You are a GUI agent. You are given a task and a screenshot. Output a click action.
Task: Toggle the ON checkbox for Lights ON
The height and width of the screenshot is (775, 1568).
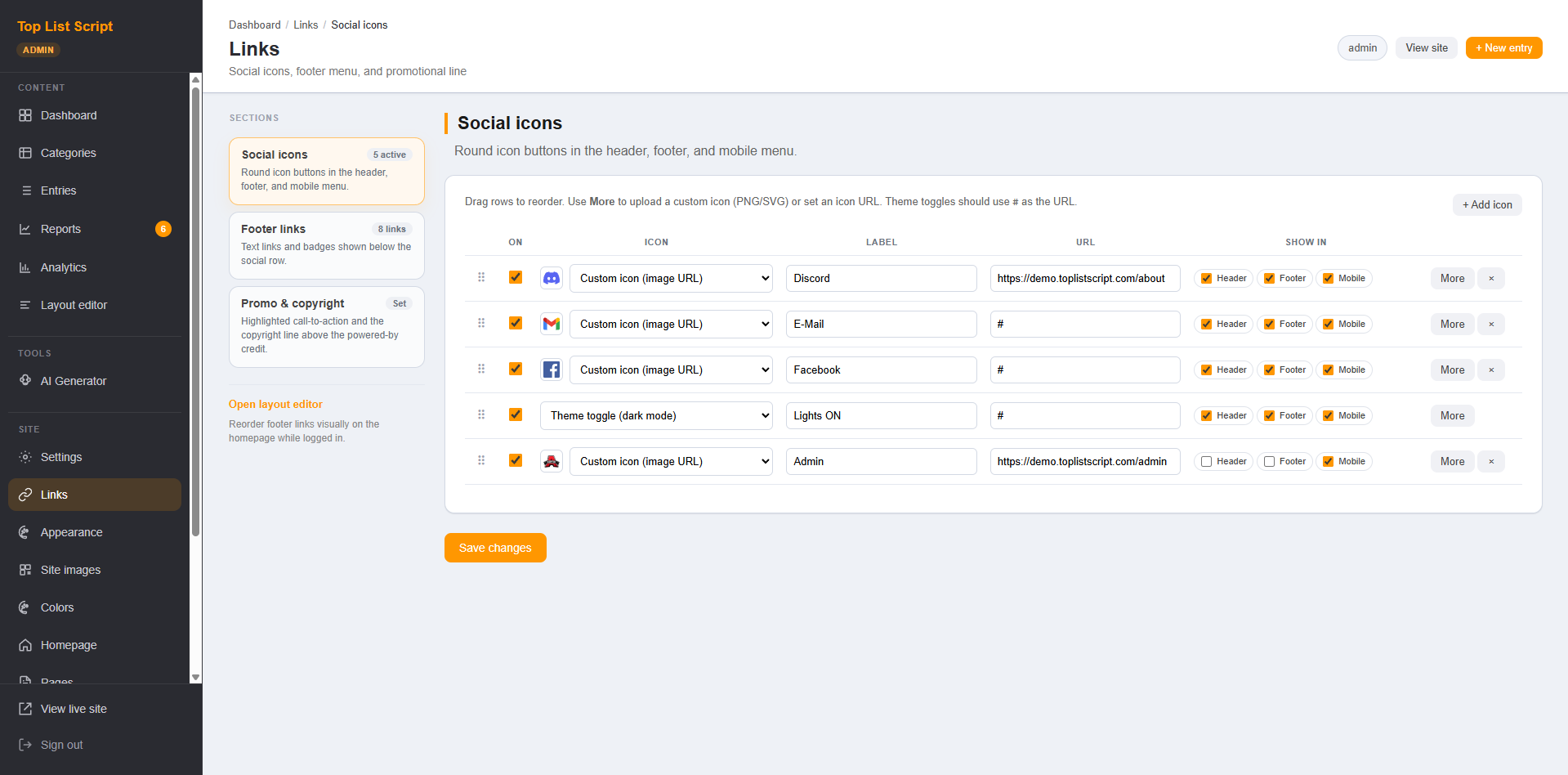(x=516, y=414)
